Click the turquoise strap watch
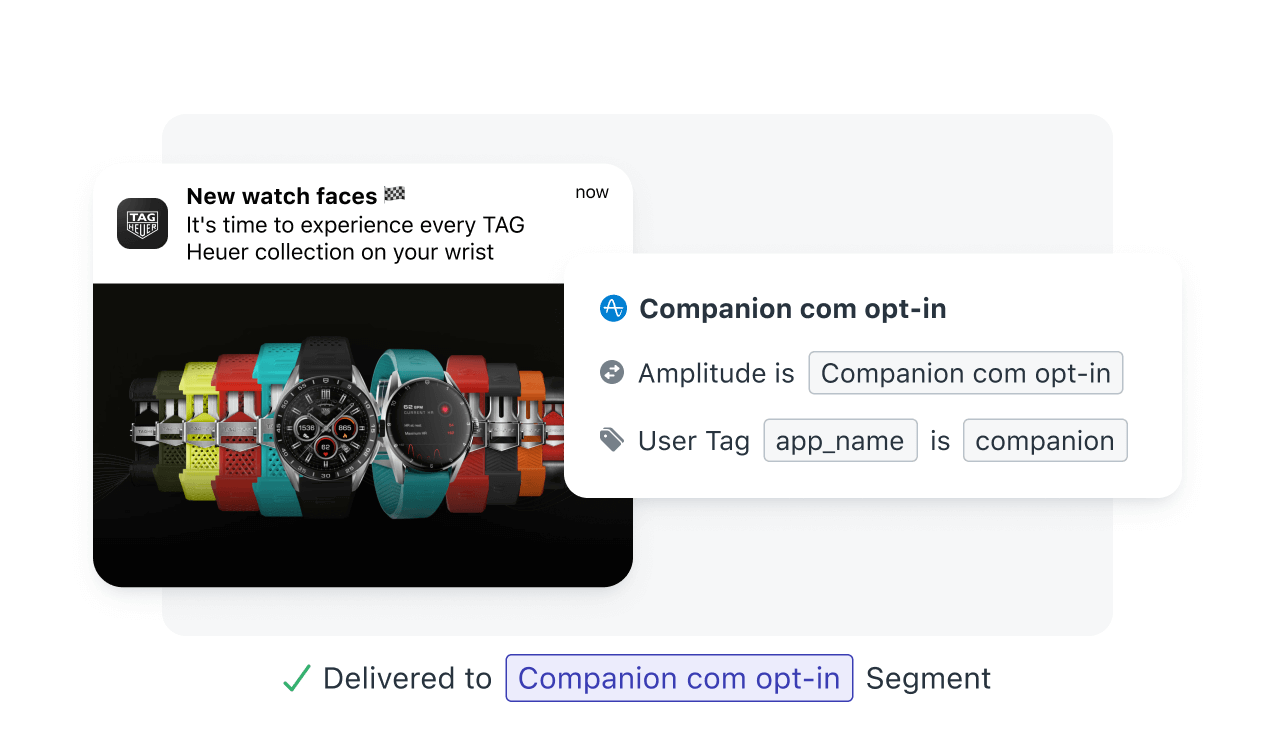1275x750 pixels. [x=421, y=432]
